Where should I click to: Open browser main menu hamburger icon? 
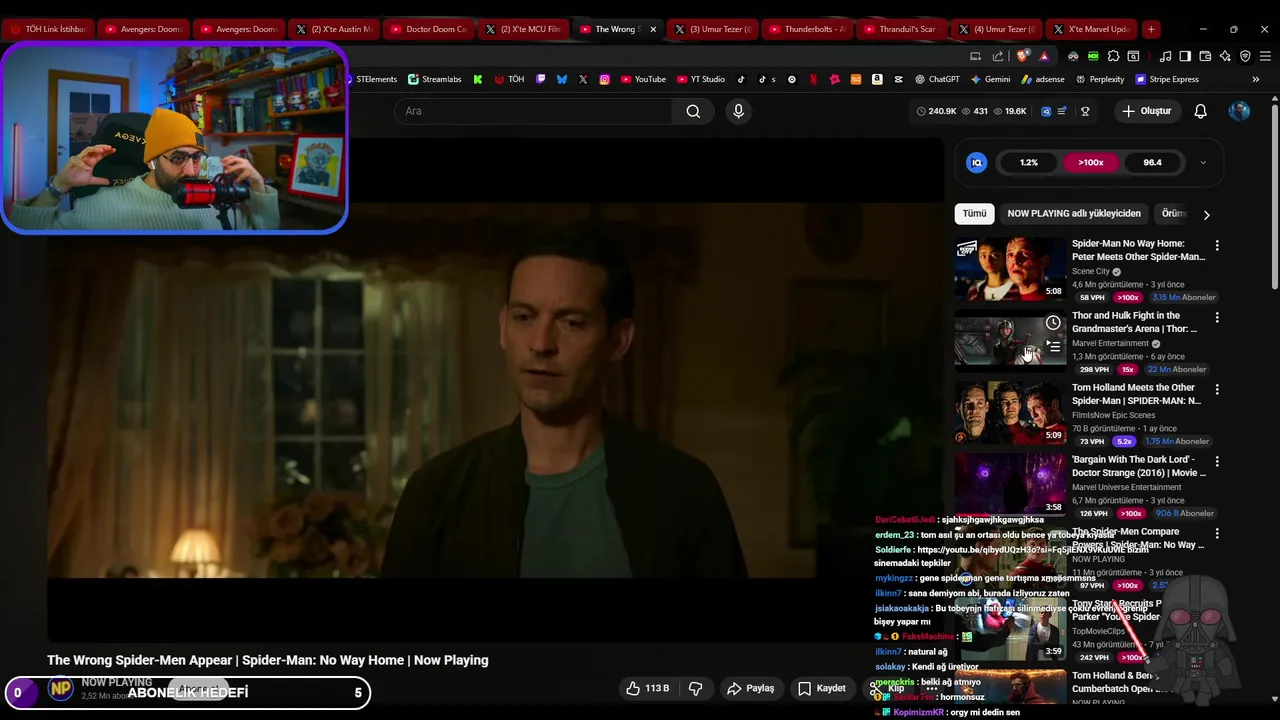(1264, 56)
